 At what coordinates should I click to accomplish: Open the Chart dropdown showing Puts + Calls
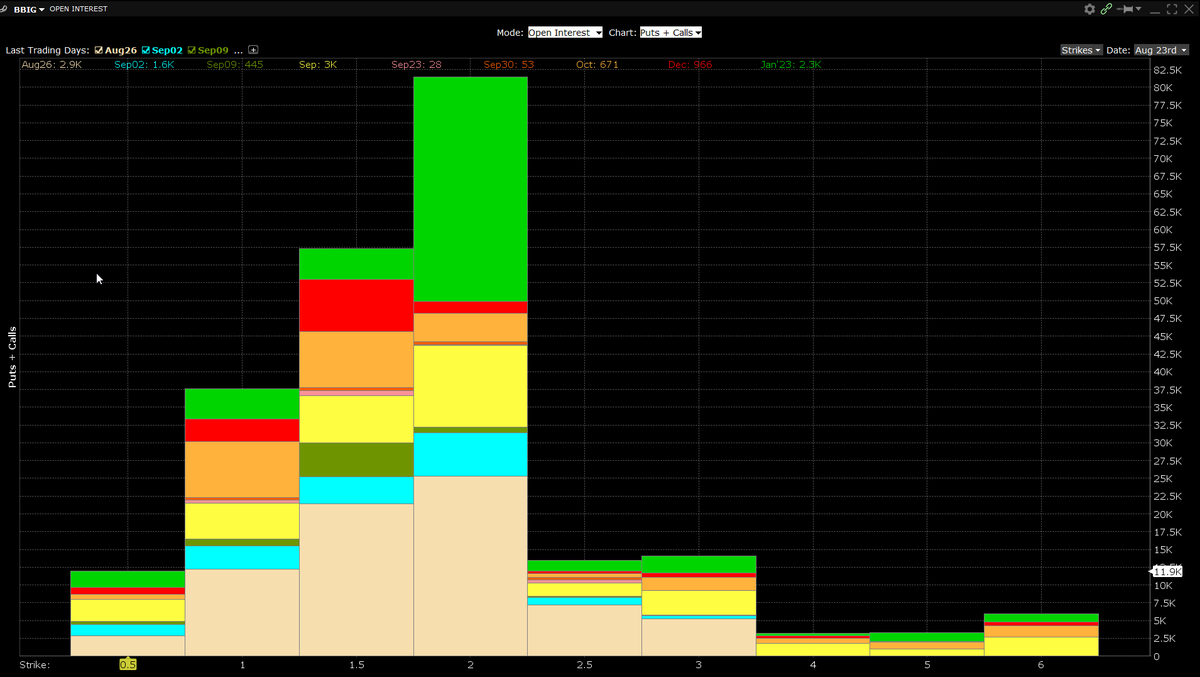point(670,31)
